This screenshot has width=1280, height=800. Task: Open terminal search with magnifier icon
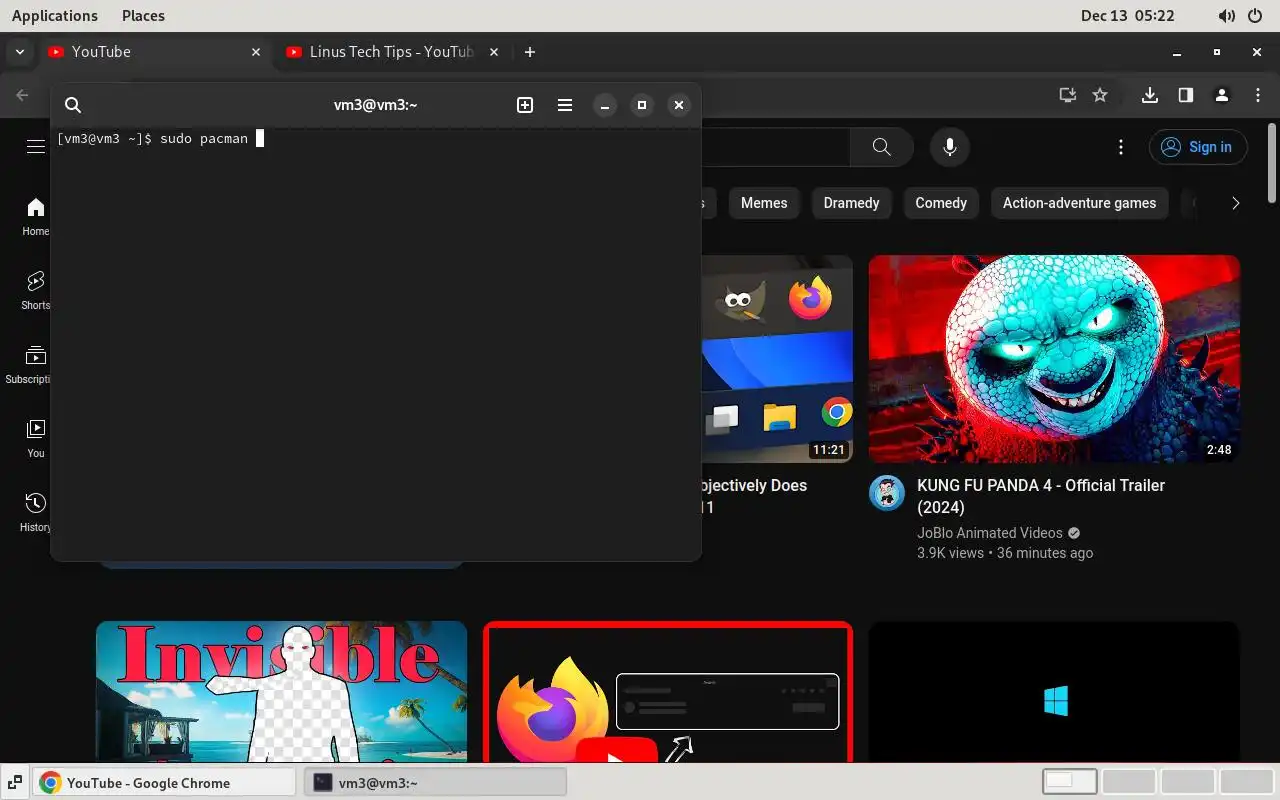coord(73,105)
